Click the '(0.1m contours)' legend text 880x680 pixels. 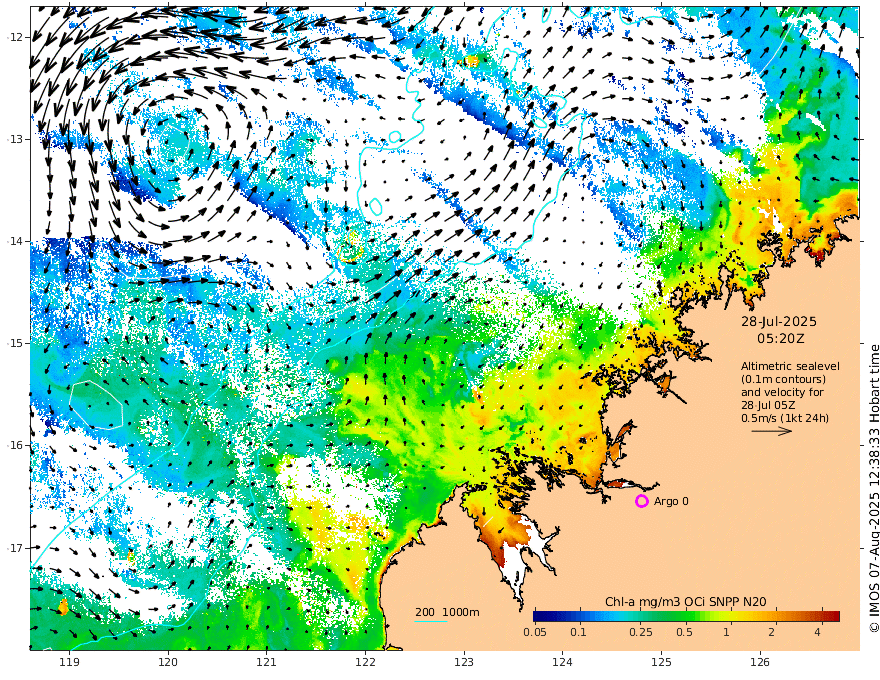click(x=783, y=379)
